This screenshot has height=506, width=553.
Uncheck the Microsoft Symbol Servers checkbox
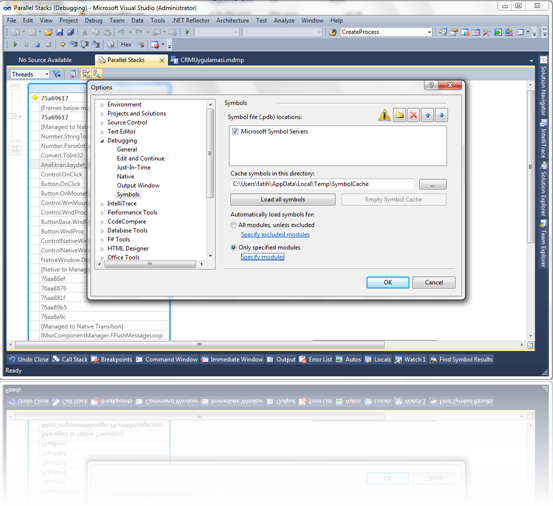235,132
